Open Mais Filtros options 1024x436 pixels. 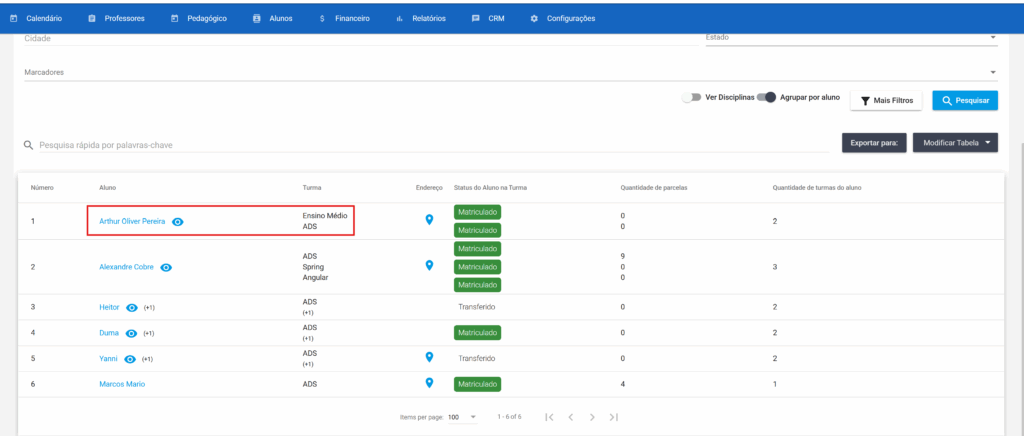(886, 101)
